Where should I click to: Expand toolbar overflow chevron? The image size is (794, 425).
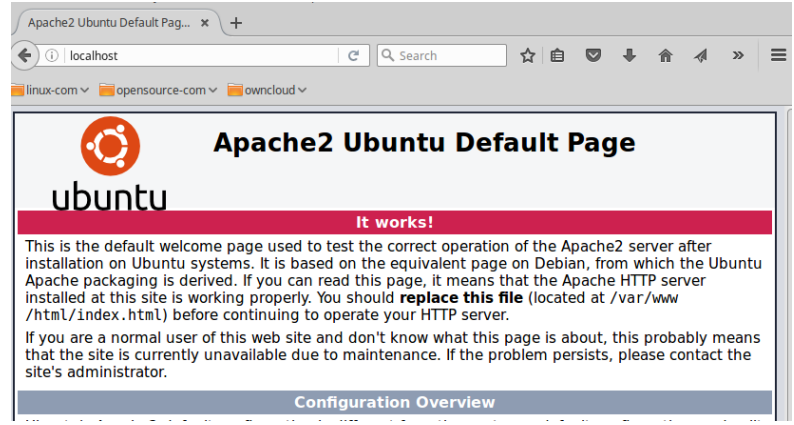[x=738, y=55]
